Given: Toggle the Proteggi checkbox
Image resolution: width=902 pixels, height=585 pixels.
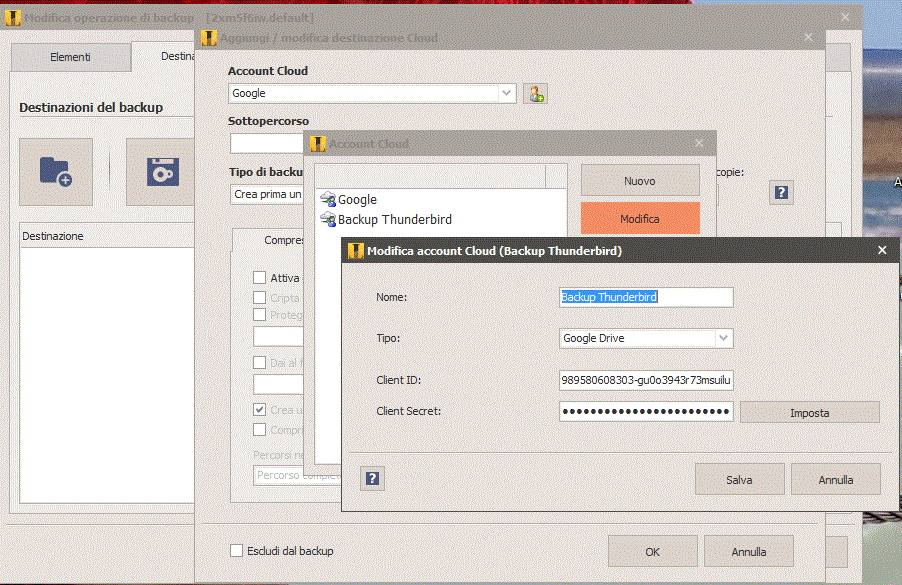Looking at the screenshot, I should tap(259, 315).
